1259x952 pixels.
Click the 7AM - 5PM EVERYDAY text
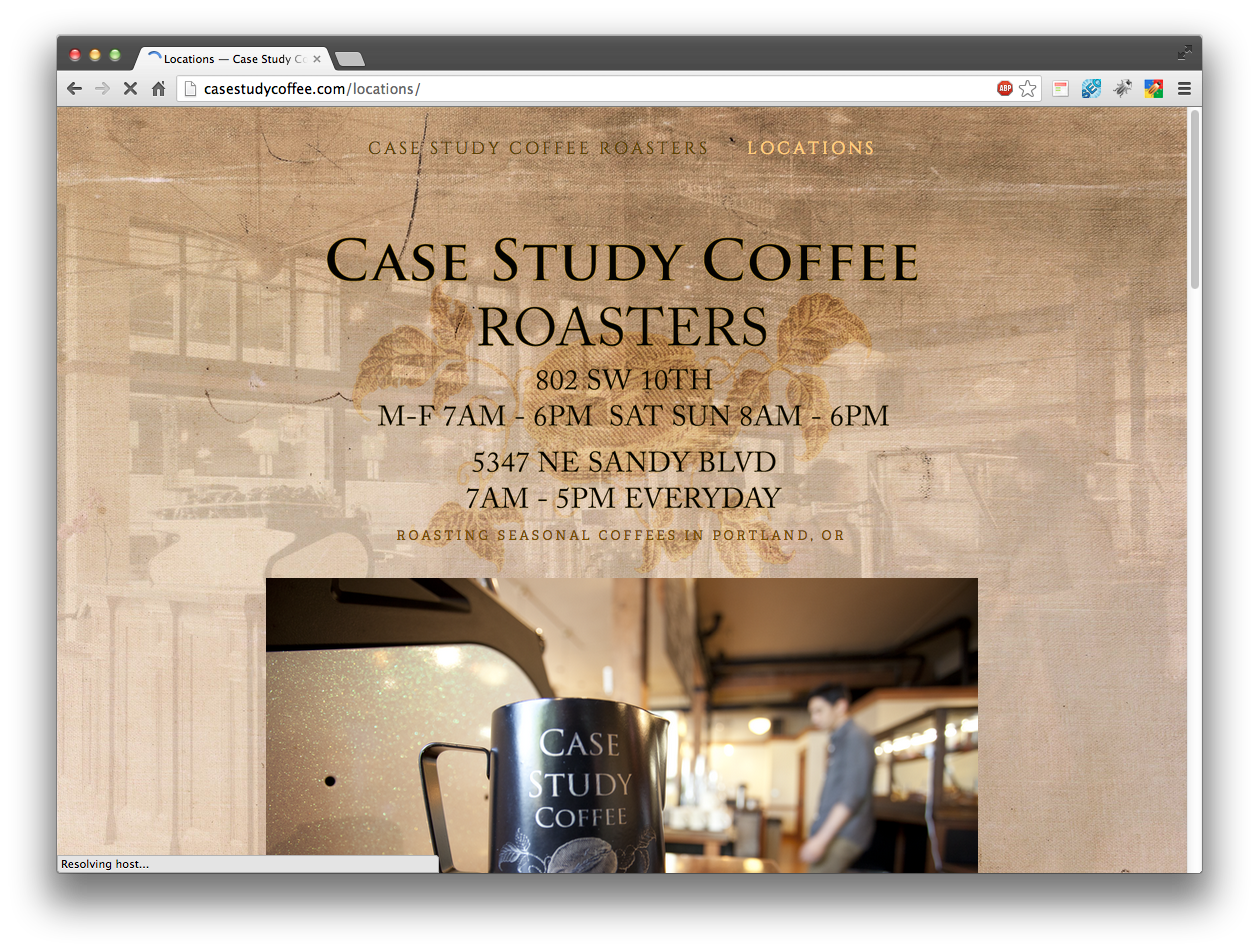pyautogui.click(x=623, y=498)
